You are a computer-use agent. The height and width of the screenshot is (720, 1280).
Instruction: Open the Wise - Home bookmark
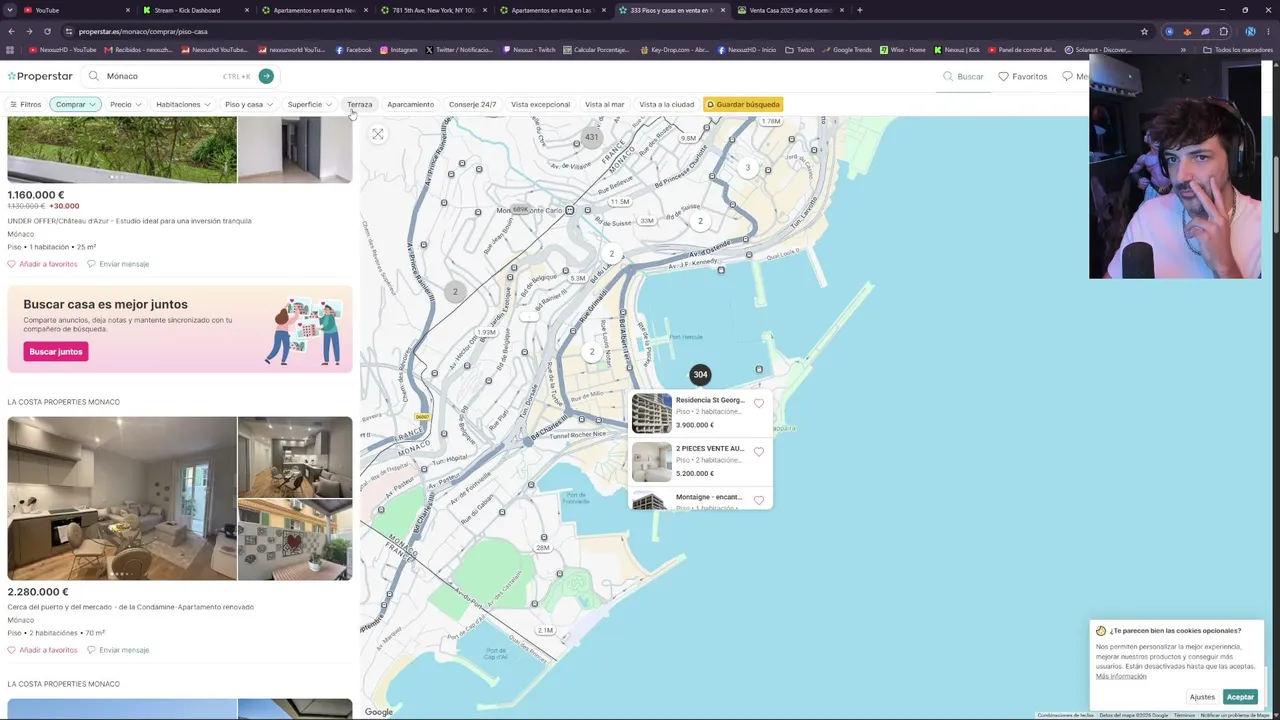point(903,50)
